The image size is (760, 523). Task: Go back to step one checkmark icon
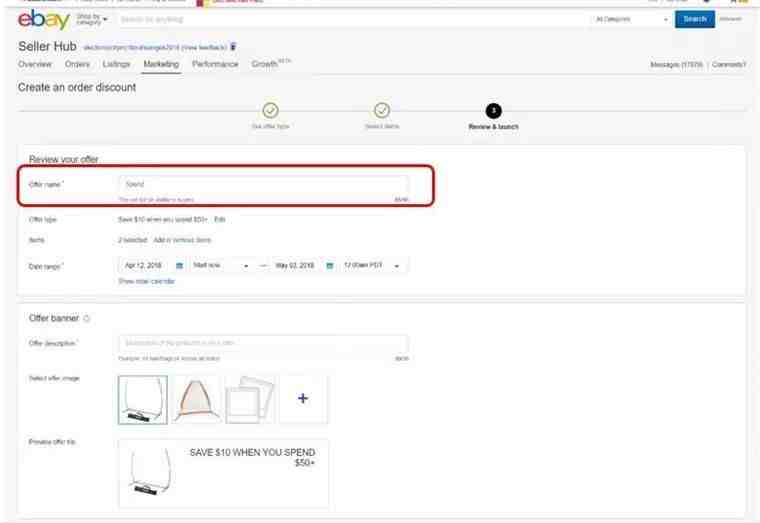point(270,111)
